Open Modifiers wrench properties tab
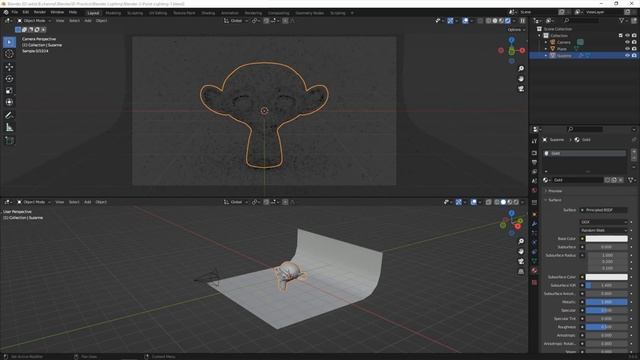 [534, 224]
